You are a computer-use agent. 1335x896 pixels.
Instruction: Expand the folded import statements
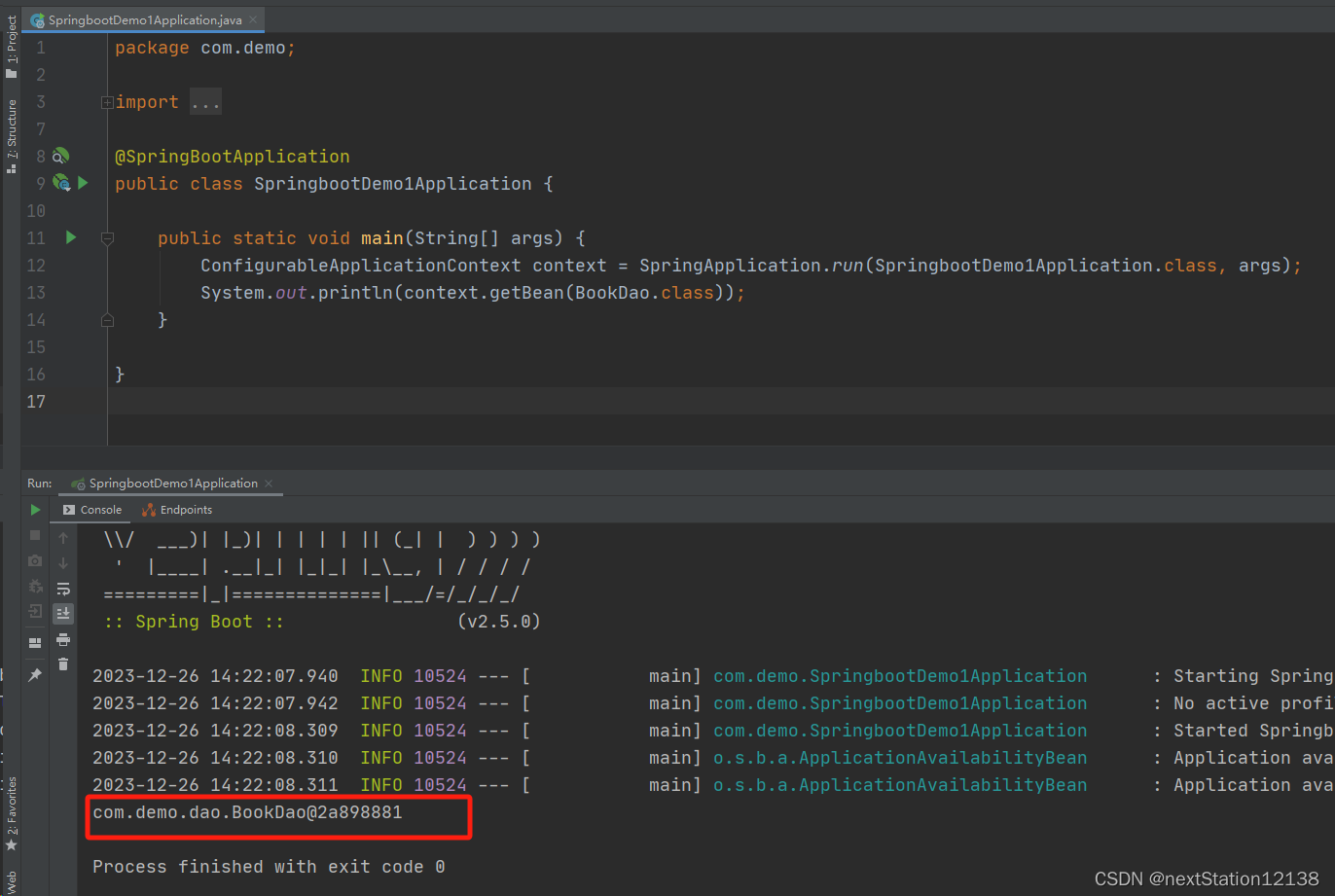[107, 102]
